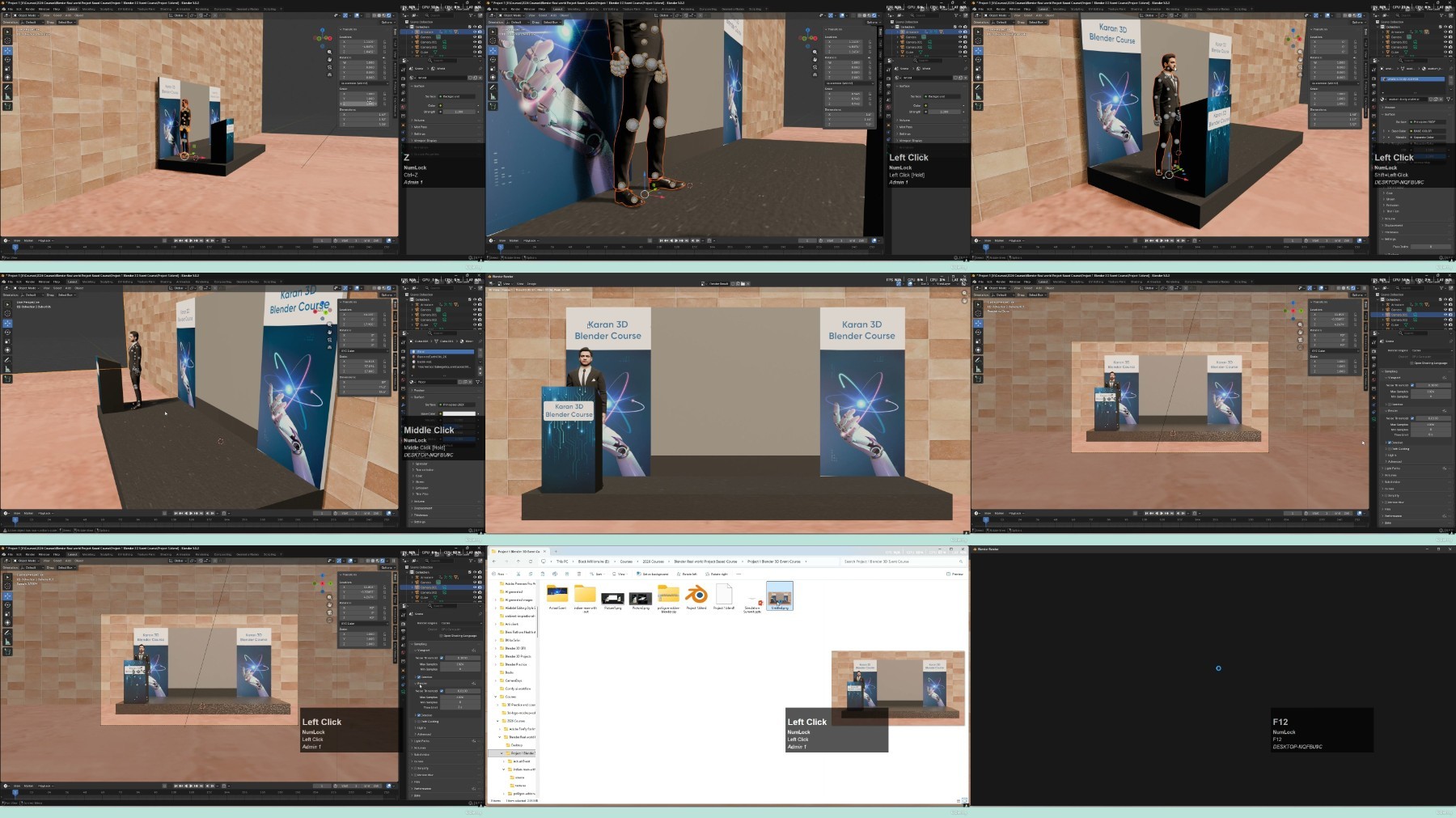Click viewport zoom magnifier in Ctrl-Z Blender window
The height and width of the screenshot is (818, 1456).
329,53
